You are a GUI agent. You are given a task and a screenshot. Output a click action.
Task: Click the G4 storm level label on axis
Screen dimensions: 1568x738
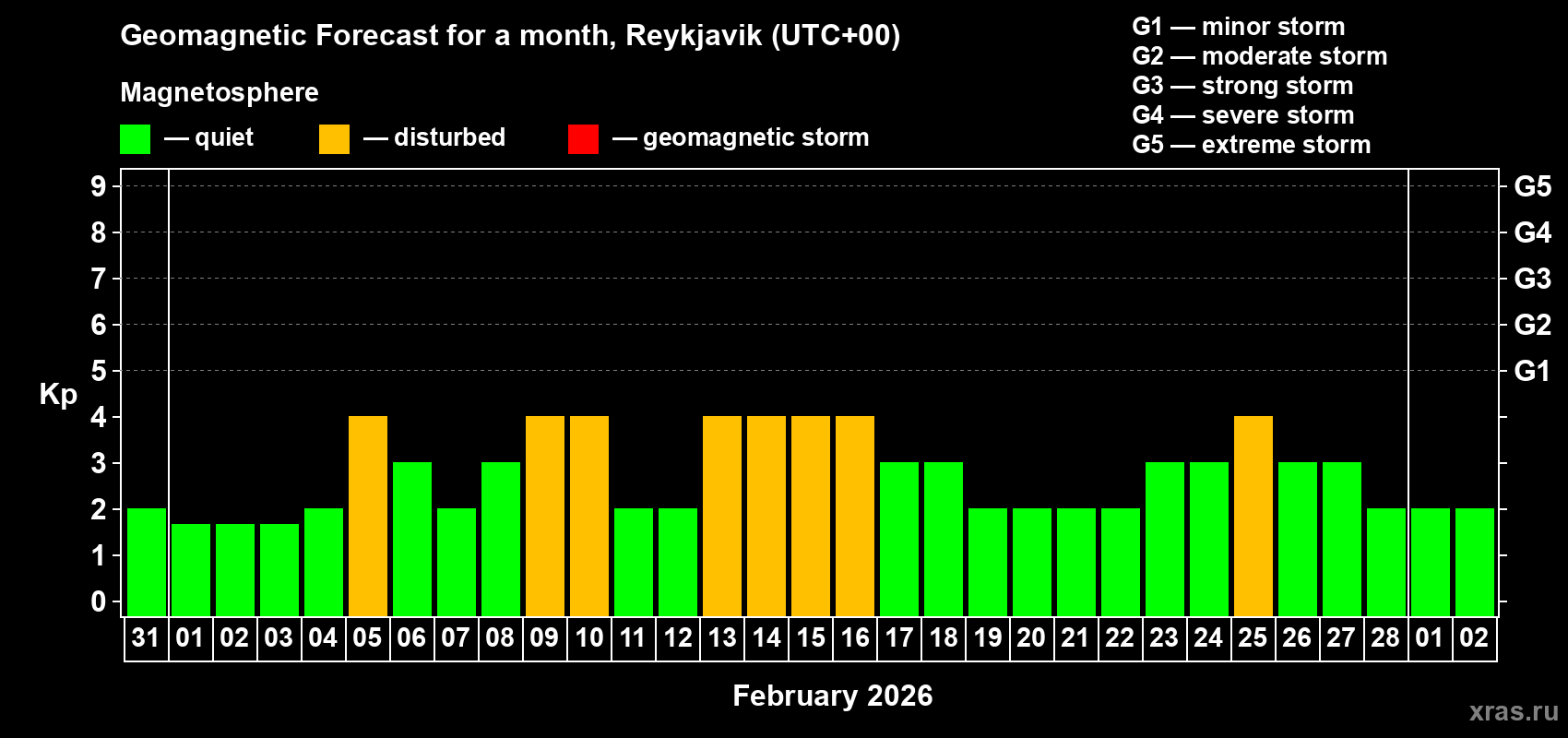point(1533,232)
